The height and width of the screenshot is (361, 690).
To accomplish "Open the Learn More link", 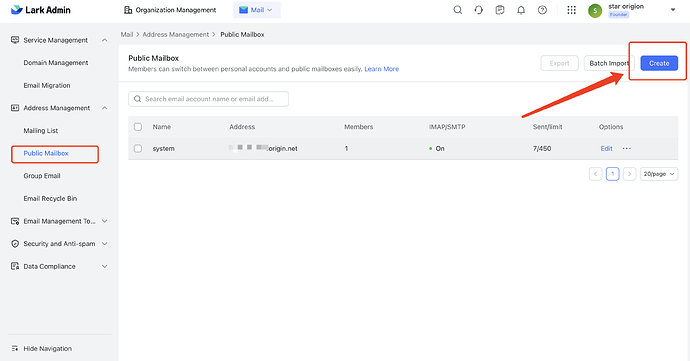I will (382, 69).
